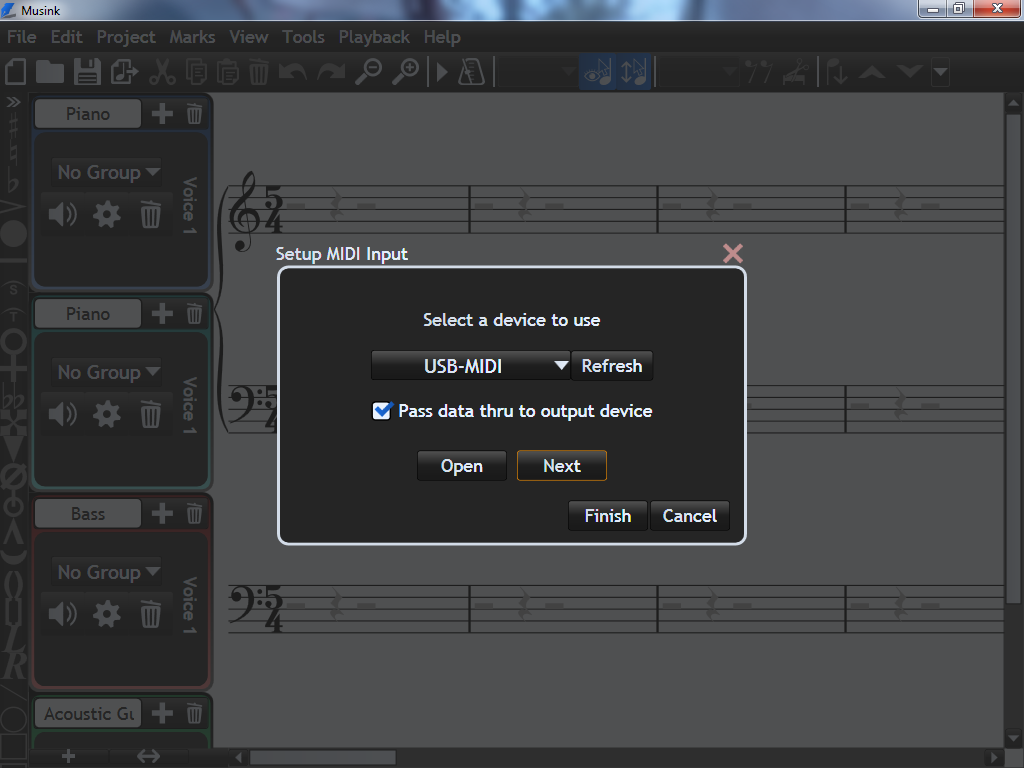
Task: Open the Playback menu
Action: (374, 37)
